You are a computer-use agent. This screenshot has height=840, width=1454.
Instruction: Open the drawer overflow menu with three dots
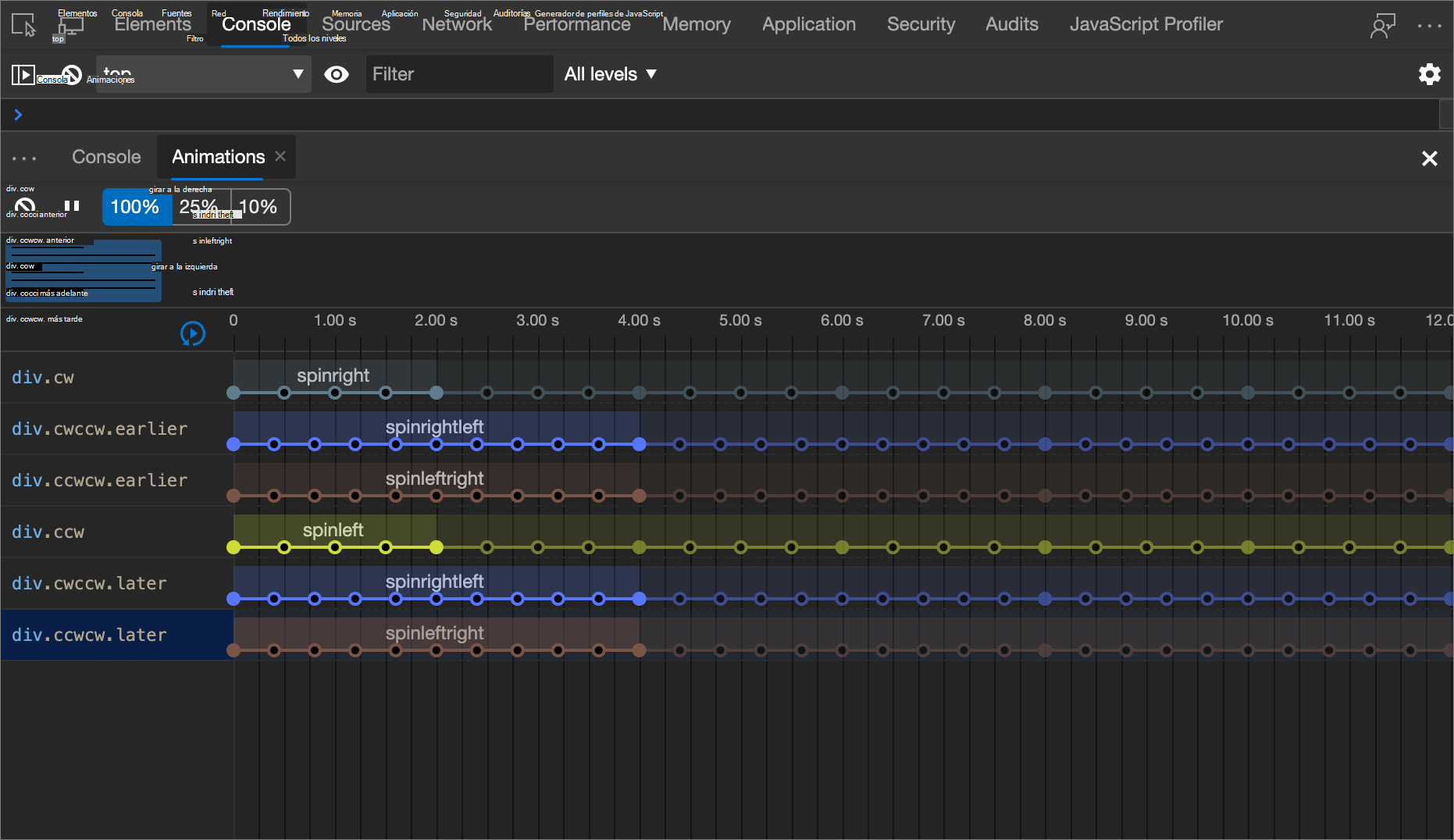(24, 158)
